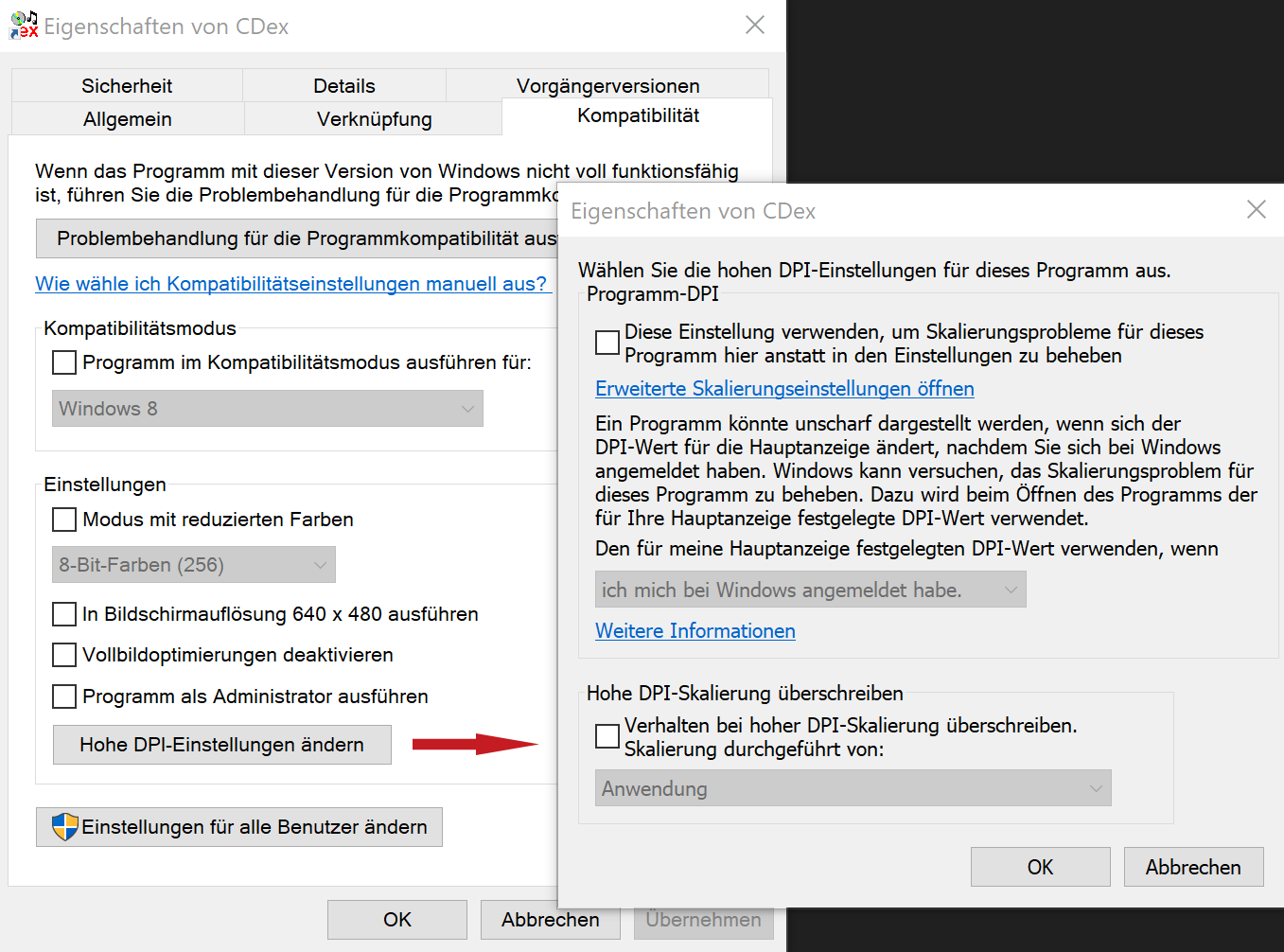Click Einstellungen für alle Benutzer ändern button
Viewport: 1284px width, 952px height.
pos(239,827)
